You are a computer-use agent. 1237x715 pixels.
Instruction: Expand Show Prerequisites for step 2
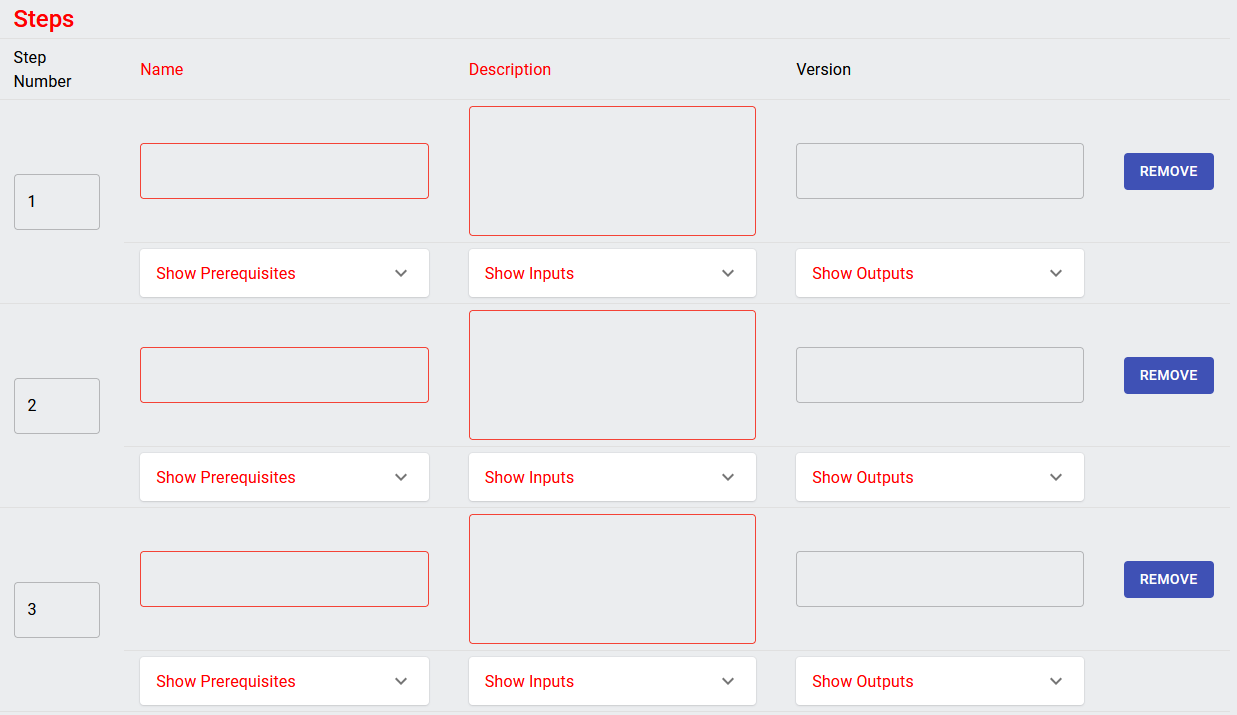pyautogui.click(x=284, y=477)
